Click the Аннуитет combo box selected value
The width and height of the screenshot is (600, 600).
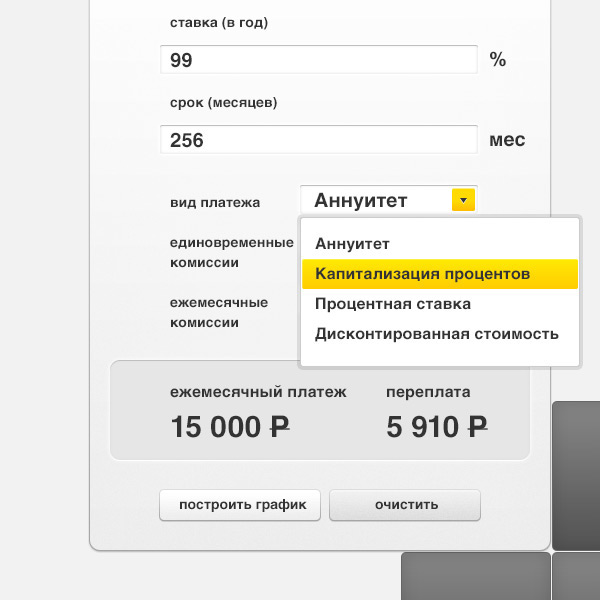(x=360, y=200)
